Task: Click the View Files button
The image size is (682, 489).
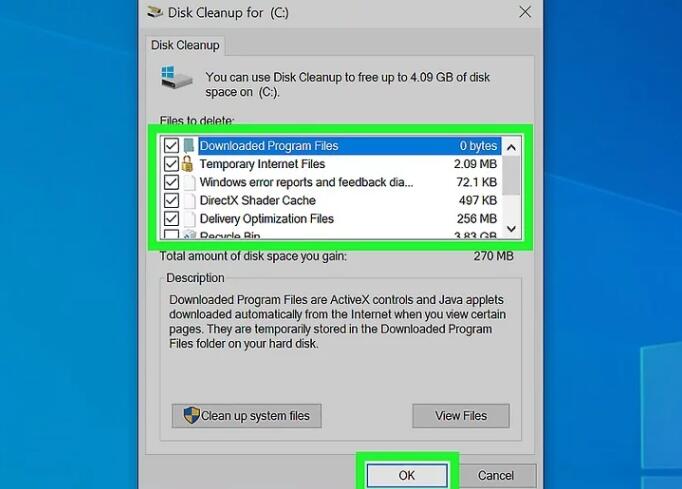Action: point(461,416)
